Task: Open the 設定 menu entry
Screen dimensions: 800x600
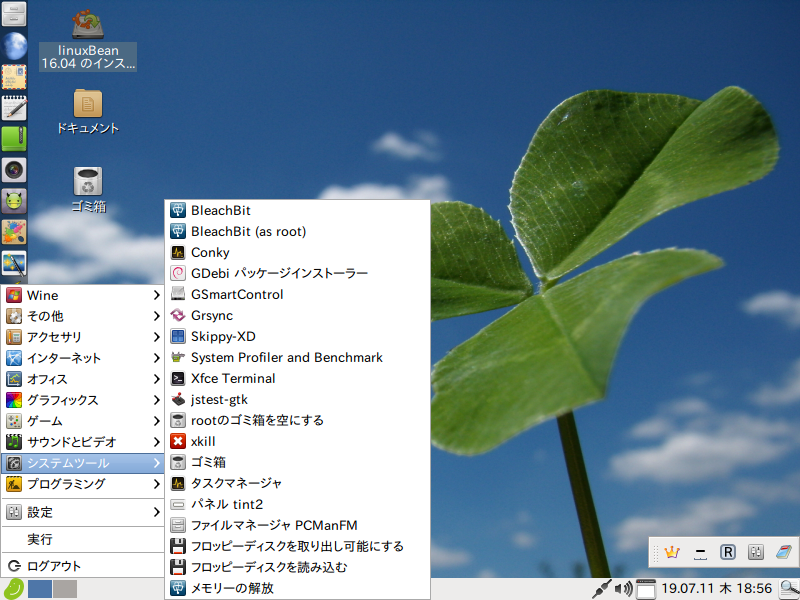Action: pyautogui.click(x=83, y=512)
